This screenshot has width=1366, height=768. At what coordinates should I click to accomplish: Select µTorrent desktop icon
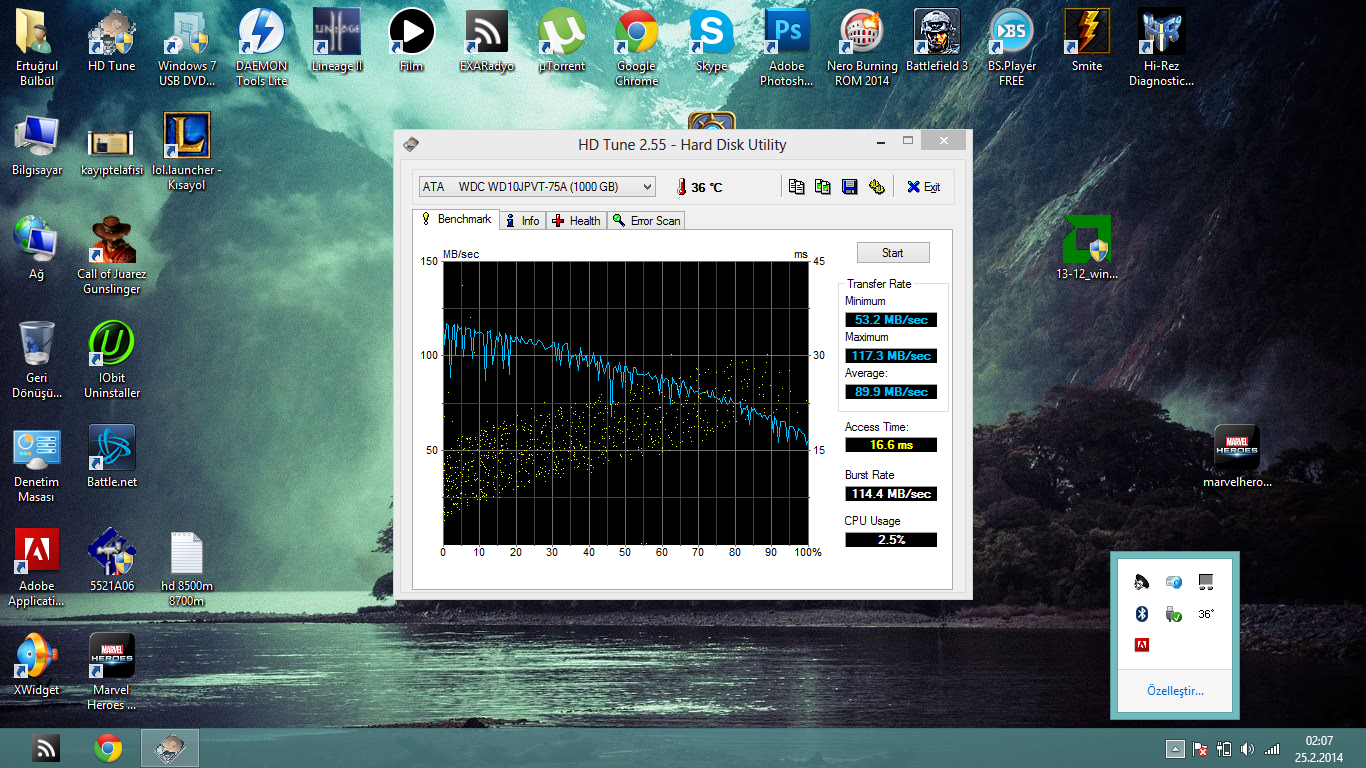561,41
